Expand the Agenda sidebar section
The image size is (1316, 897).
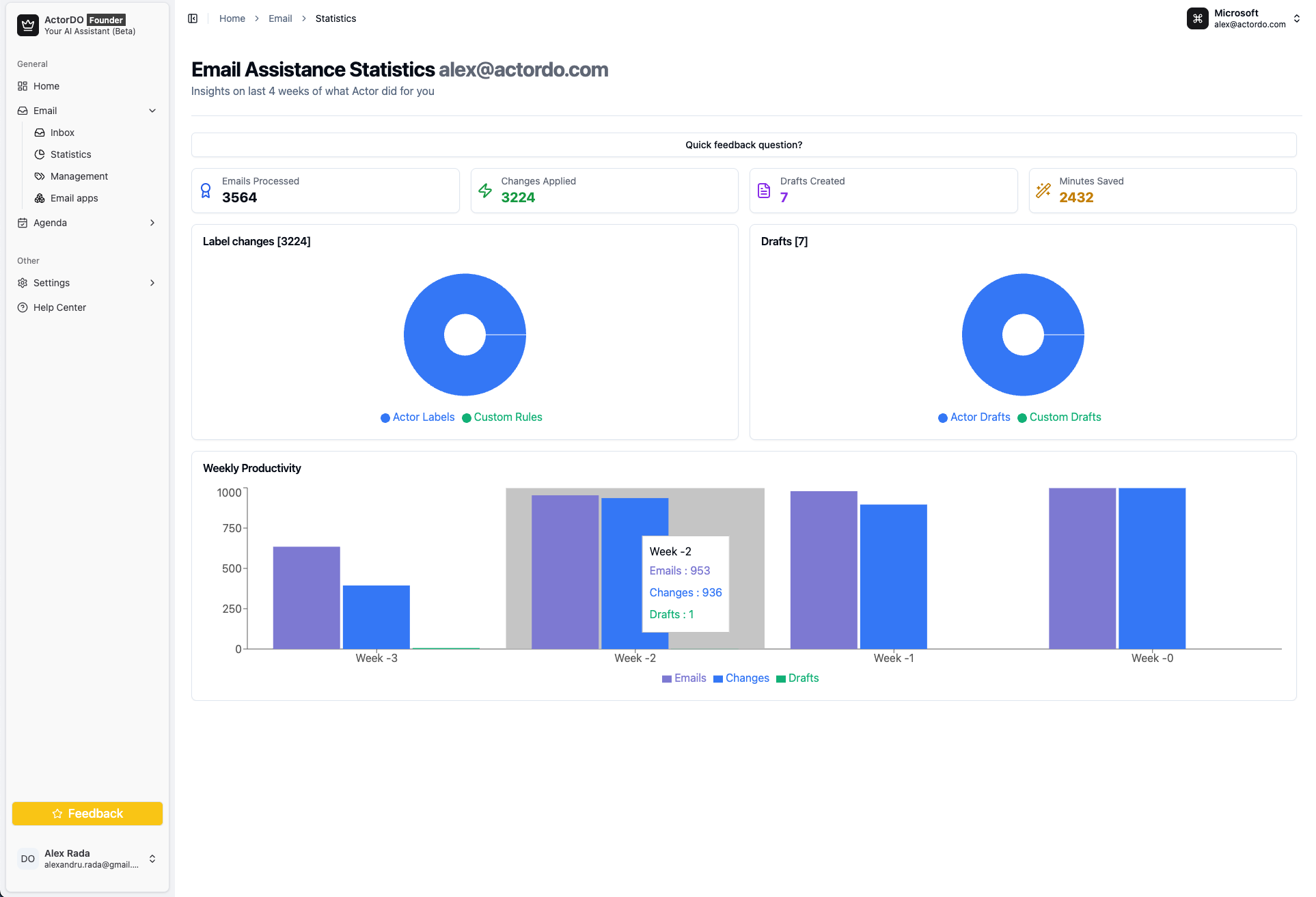point(152,223)
